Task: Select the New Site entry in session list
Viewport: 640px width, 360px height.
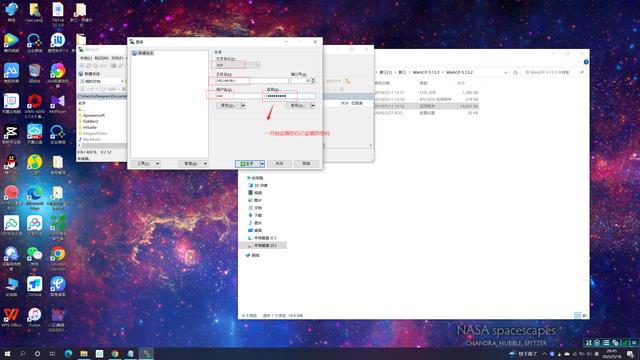Action: tap(143, 53)
